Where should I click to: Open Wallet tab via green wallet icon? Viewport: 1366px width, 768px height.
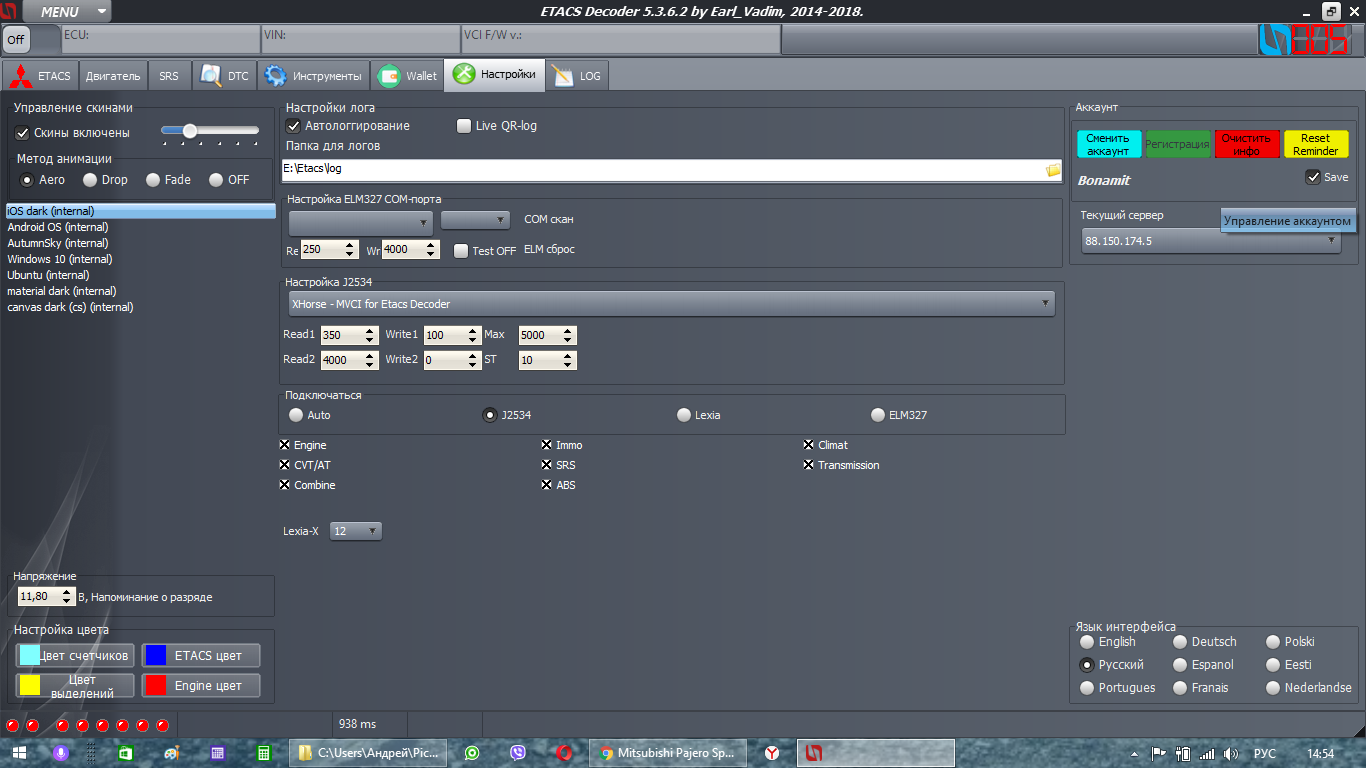pos(388,76)
